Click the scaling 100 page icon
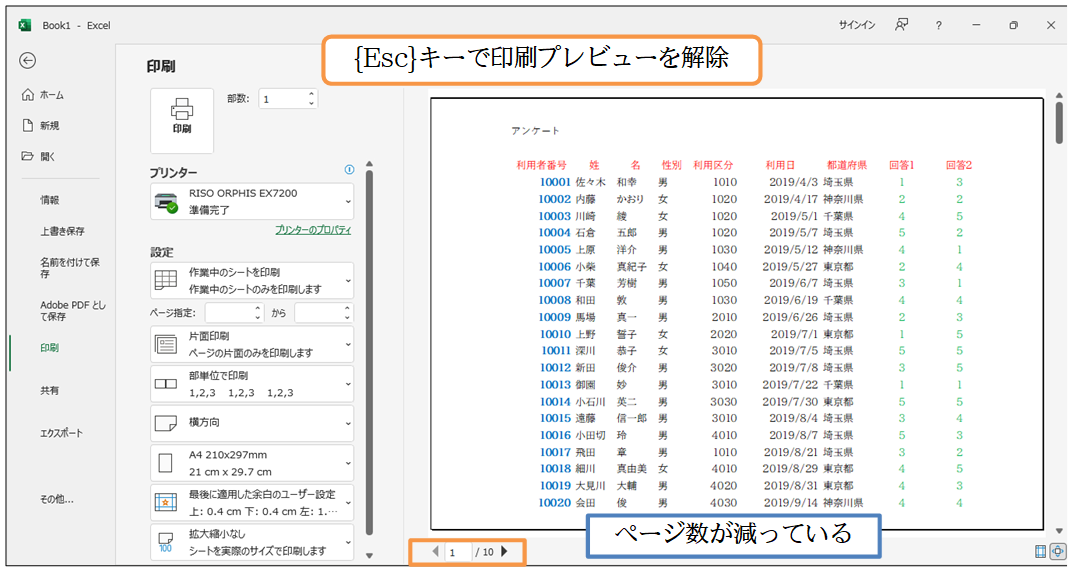This screenshot has height=572, width=1069. click(166, 542)
